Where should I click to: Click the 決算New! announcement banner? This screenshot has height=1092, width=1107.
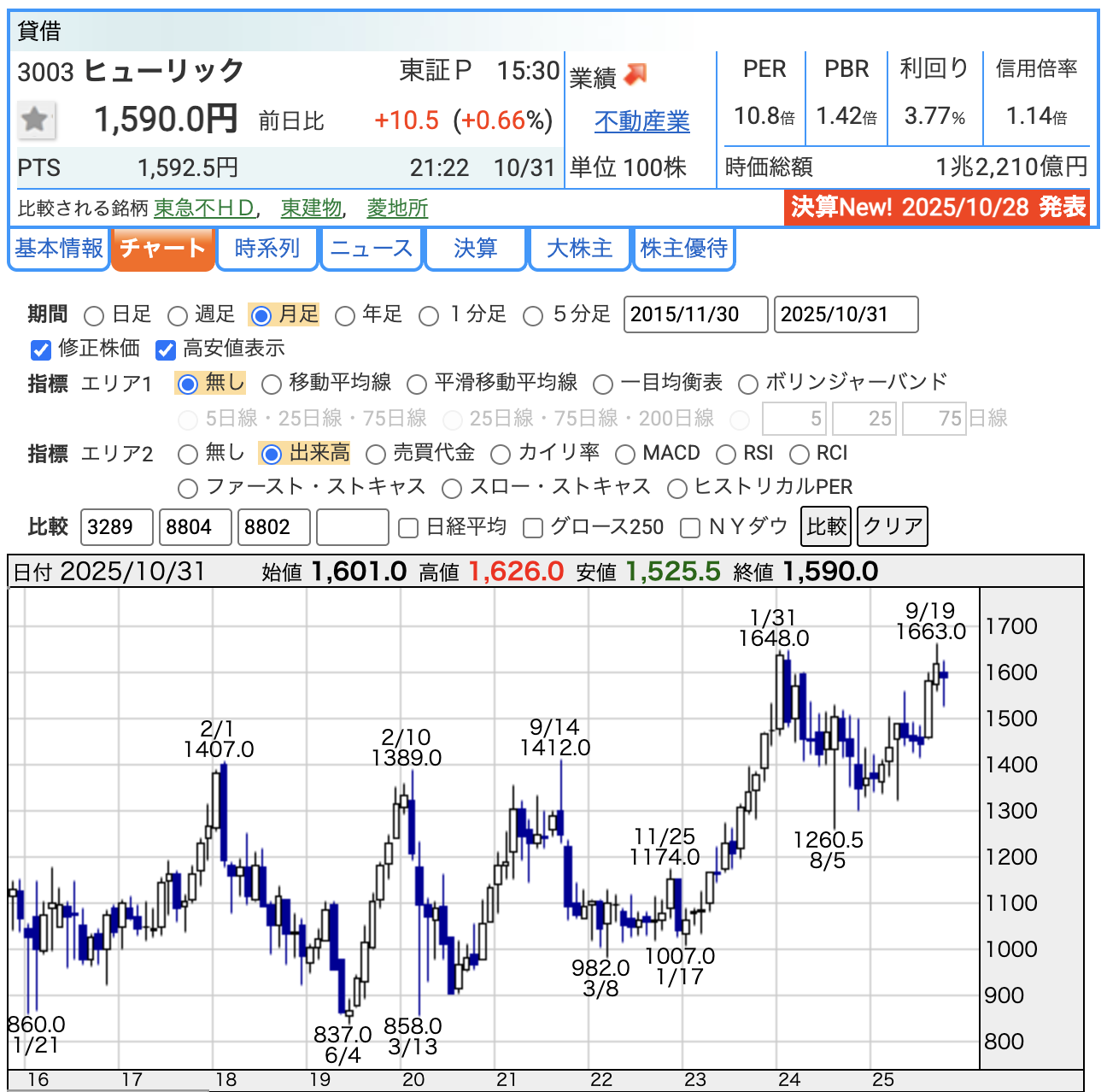tap(937, 207)
